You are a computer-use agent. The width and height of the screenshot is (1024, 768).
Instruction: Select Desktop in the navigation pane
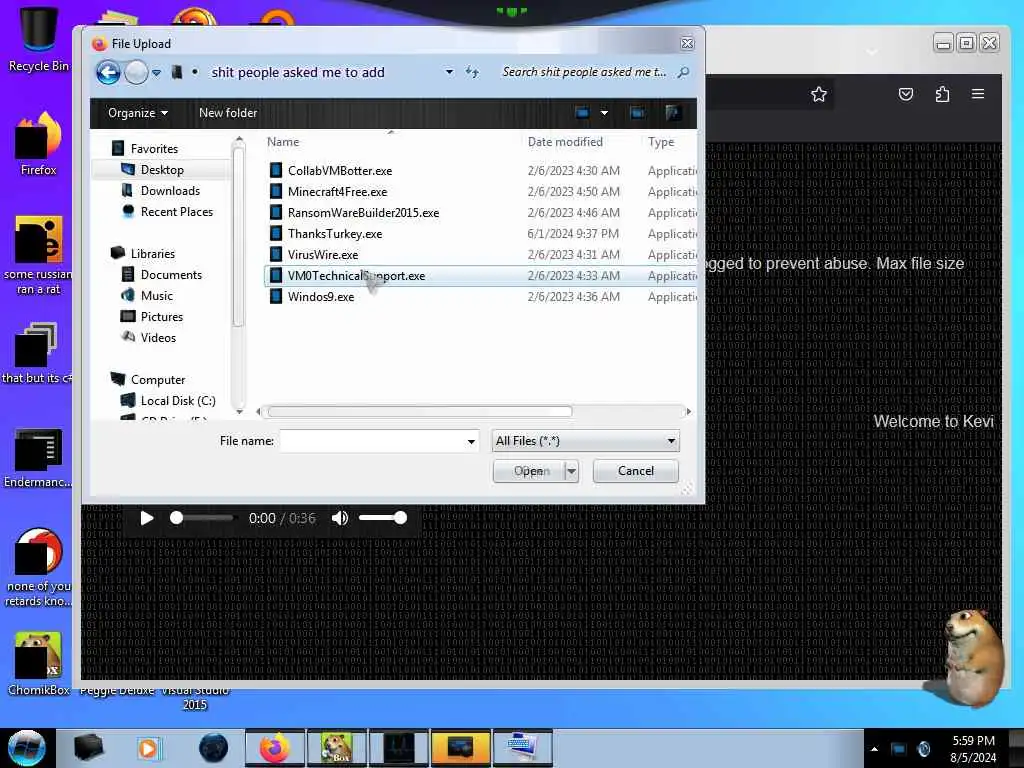click(162, 170)
